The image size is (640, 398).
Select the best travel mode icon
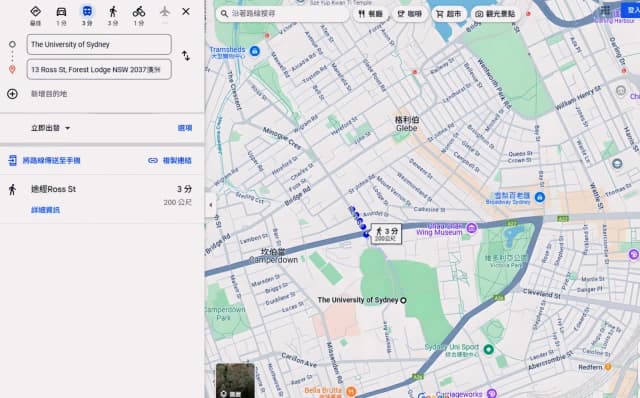pyautogui.click(x=36, y=12)
